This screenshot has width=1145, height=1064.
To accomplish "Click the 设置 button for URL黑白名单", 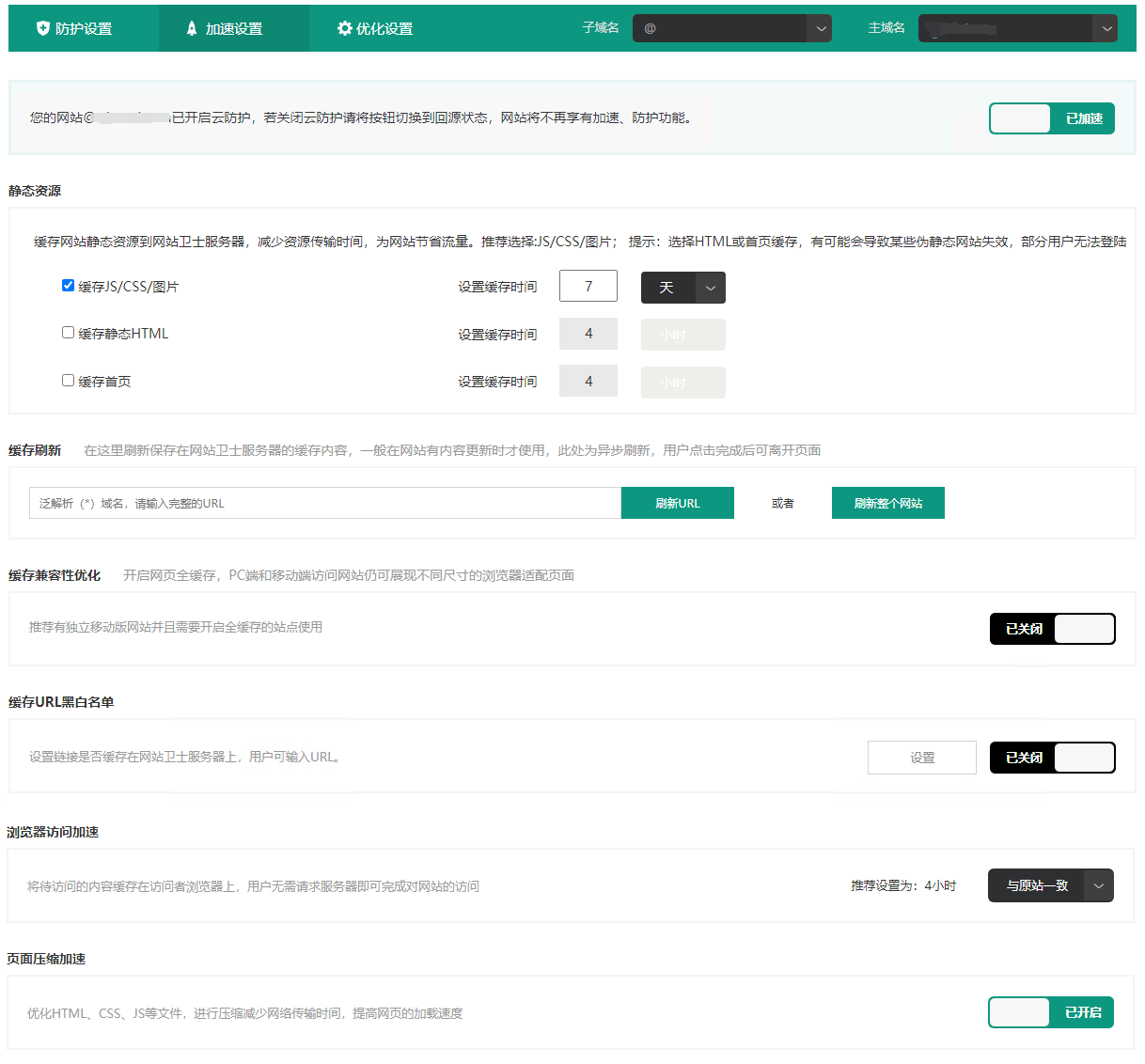I will click(922, 758).
